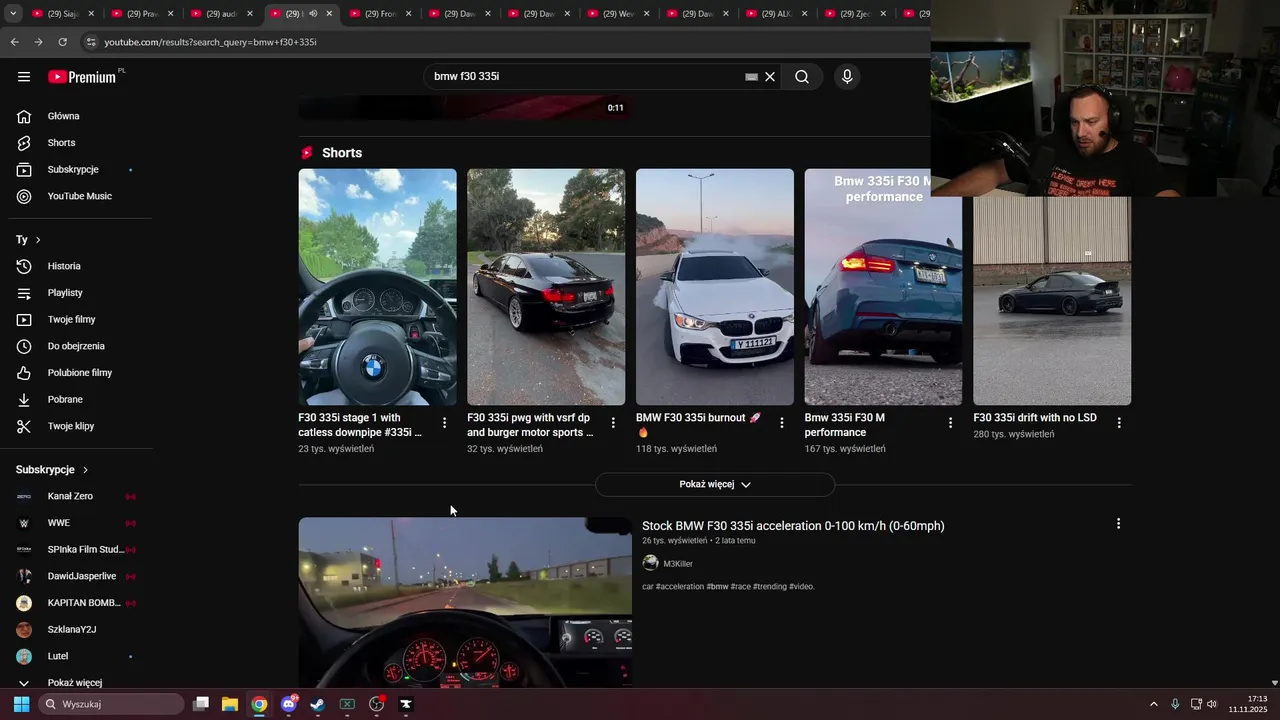The image size is (1280, 720).
Task: Open the browser tab search dropdown
Action: pos(13,14)
